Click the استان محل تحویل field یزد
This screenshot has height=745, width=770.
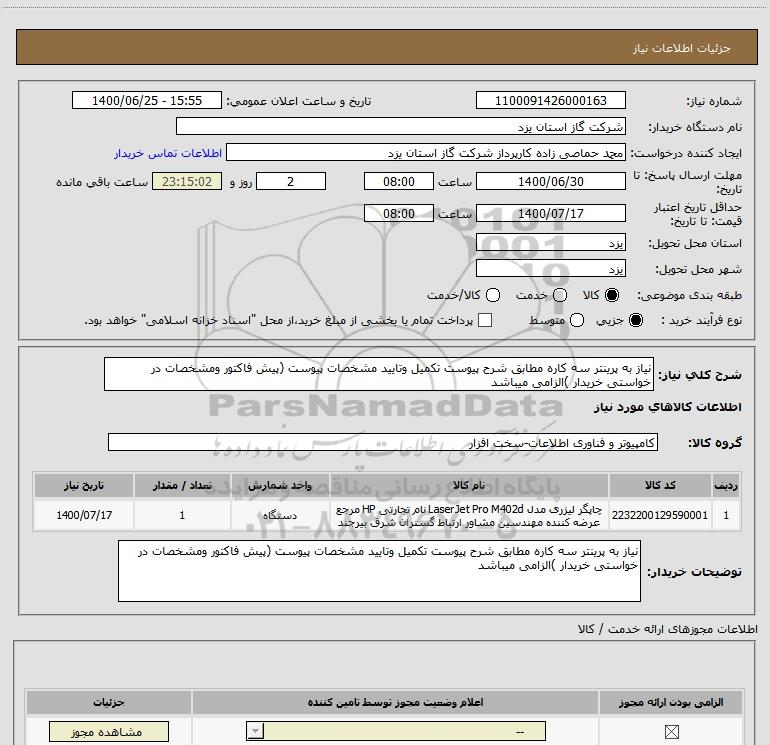(550, 243)
